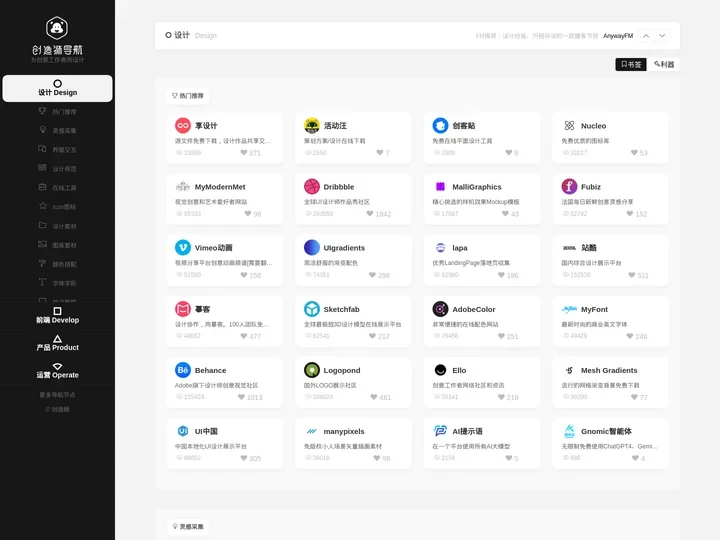Viewport: 720px width, 540px height.
Task: Click the MyModernMet logo
Action: pyautogui.click(x=183, y=186)
